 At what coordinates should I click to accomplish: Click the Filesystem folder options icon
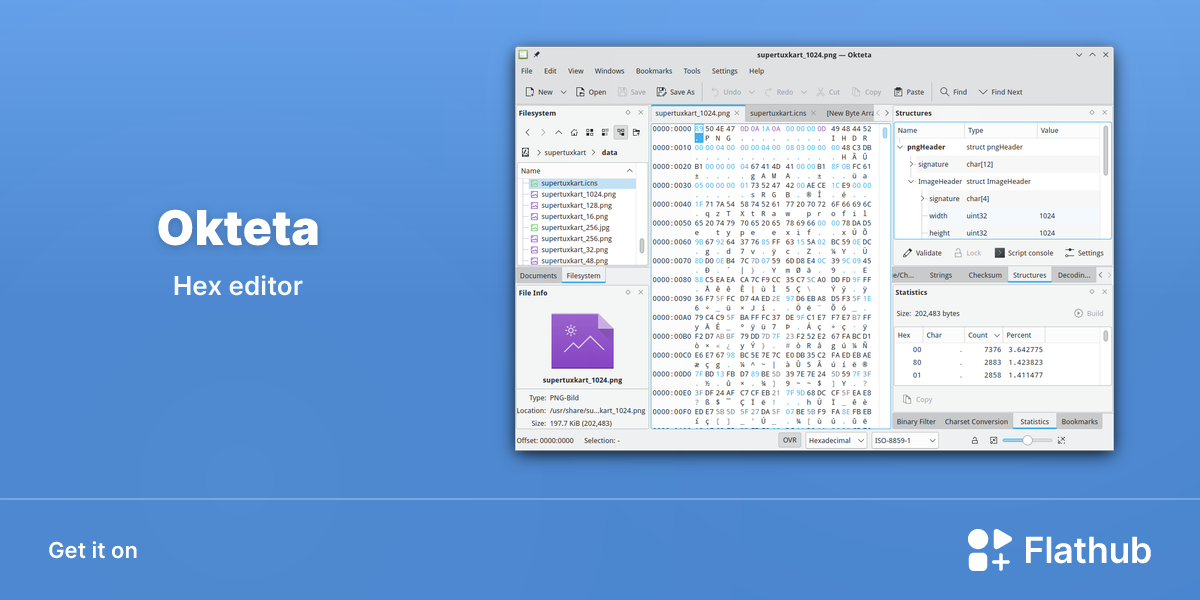636,132
